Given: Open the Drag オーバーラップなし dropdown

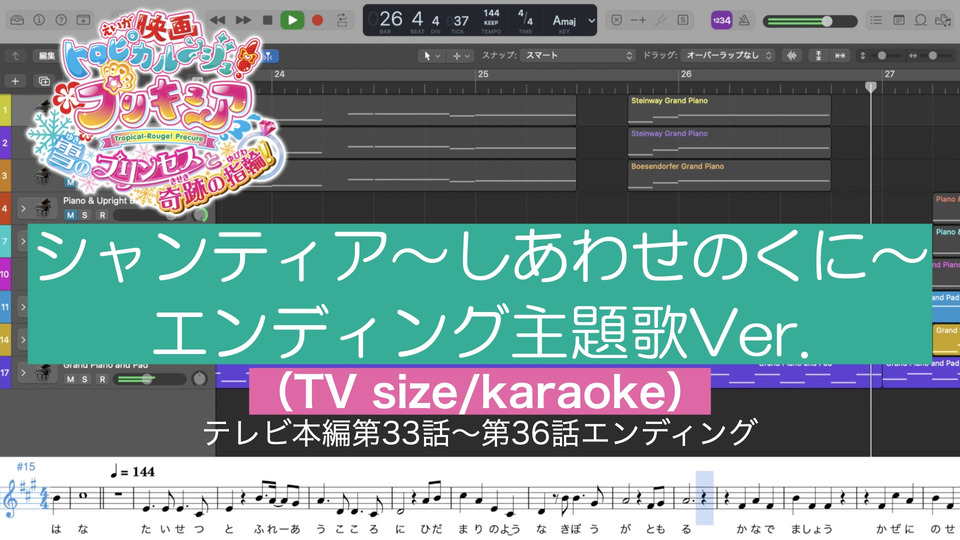Looking at the screenshot, I should (x=727, y=56).
